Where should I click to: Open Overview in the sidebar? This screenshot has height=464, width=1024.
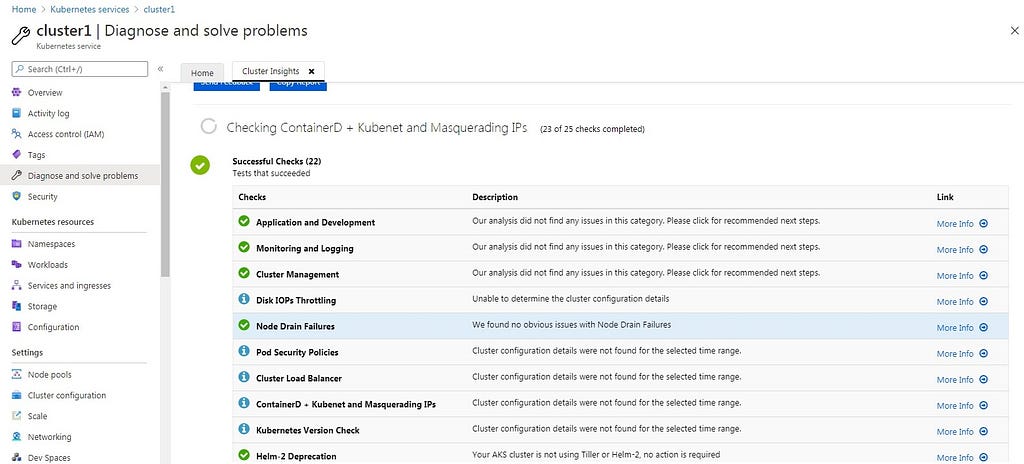tap(44, 93)
